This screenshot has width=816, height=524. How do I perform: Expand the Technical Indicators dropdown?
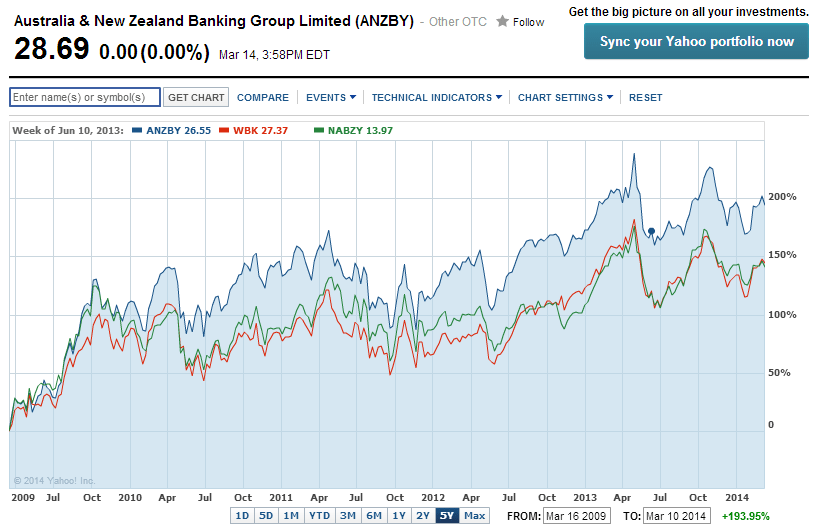[x=437, y=97]
